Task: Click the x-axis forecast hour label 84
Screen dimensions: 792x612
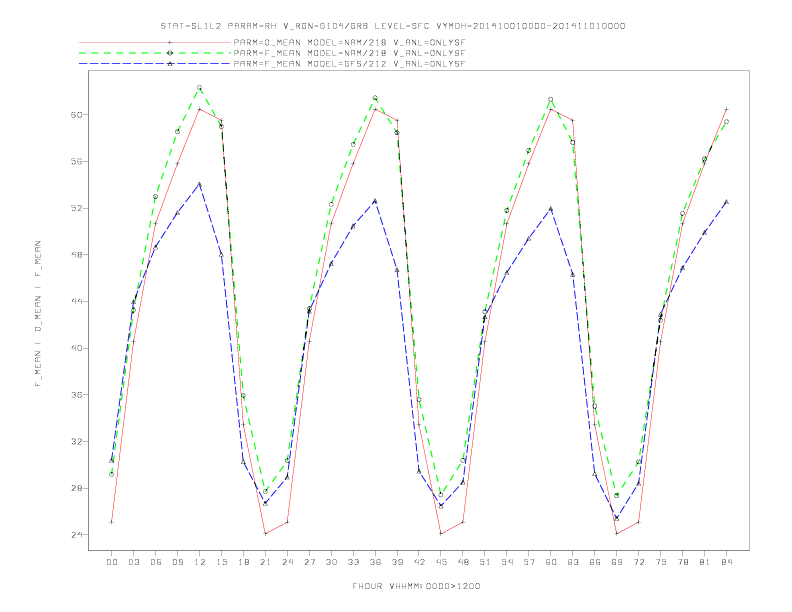Action: [726, 562]
